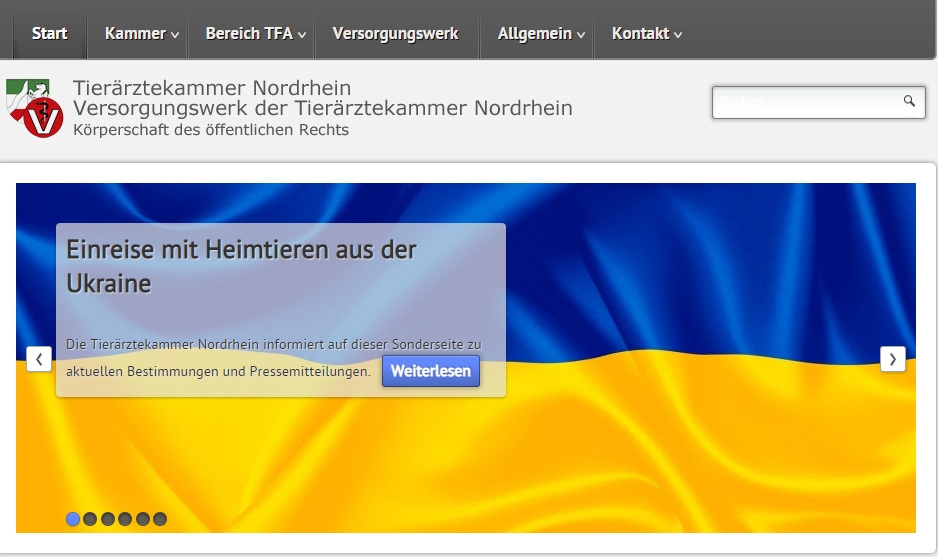
Task: Click into the search input field
Action: tap(805, 102)
